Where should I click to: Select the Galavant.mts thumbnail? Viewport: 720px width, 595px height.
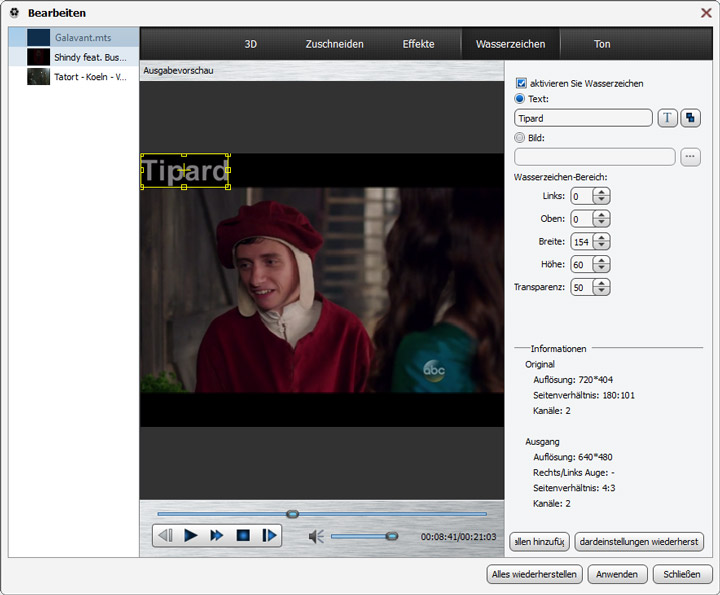[39, 37]
